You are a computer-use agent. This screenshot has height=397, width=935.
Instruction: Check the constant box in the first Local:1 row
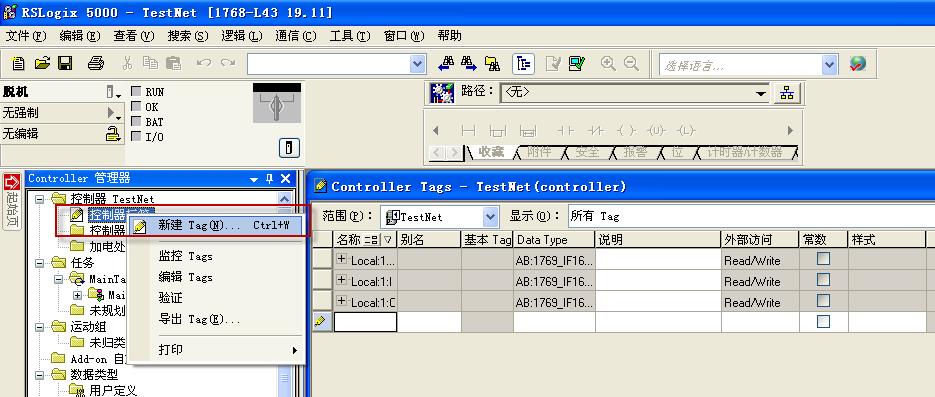point(823,259)
